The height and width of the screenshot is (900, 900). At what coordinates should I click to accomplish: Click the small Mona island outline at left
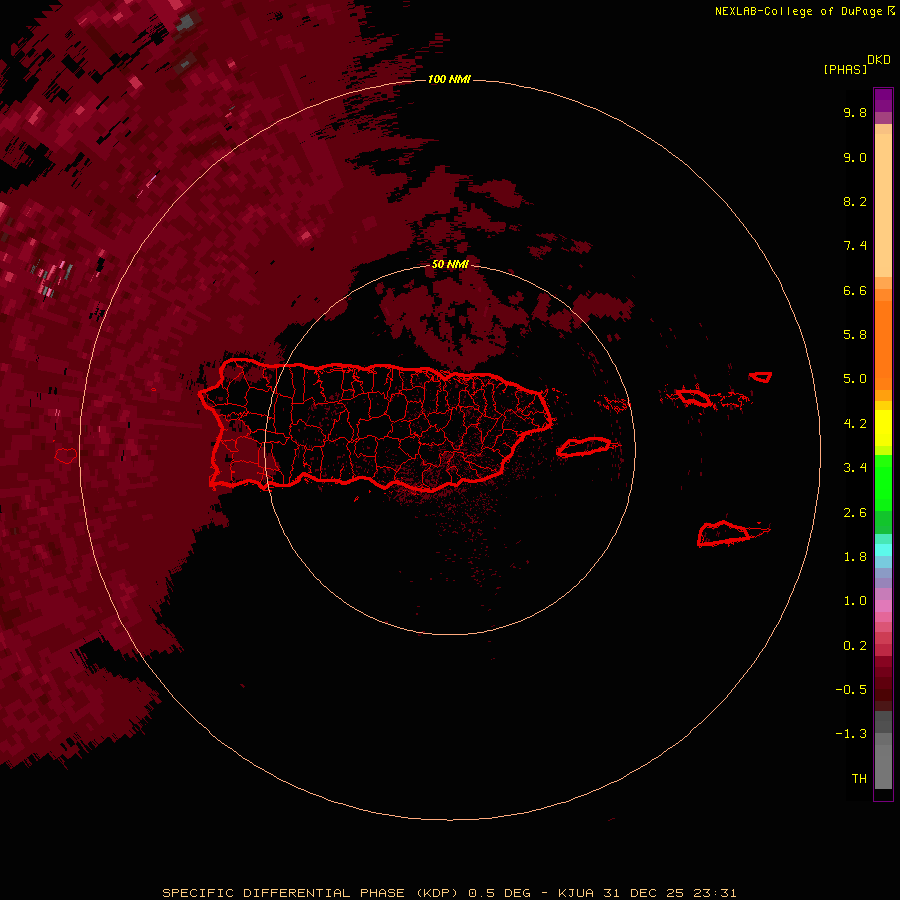(65, 456)
